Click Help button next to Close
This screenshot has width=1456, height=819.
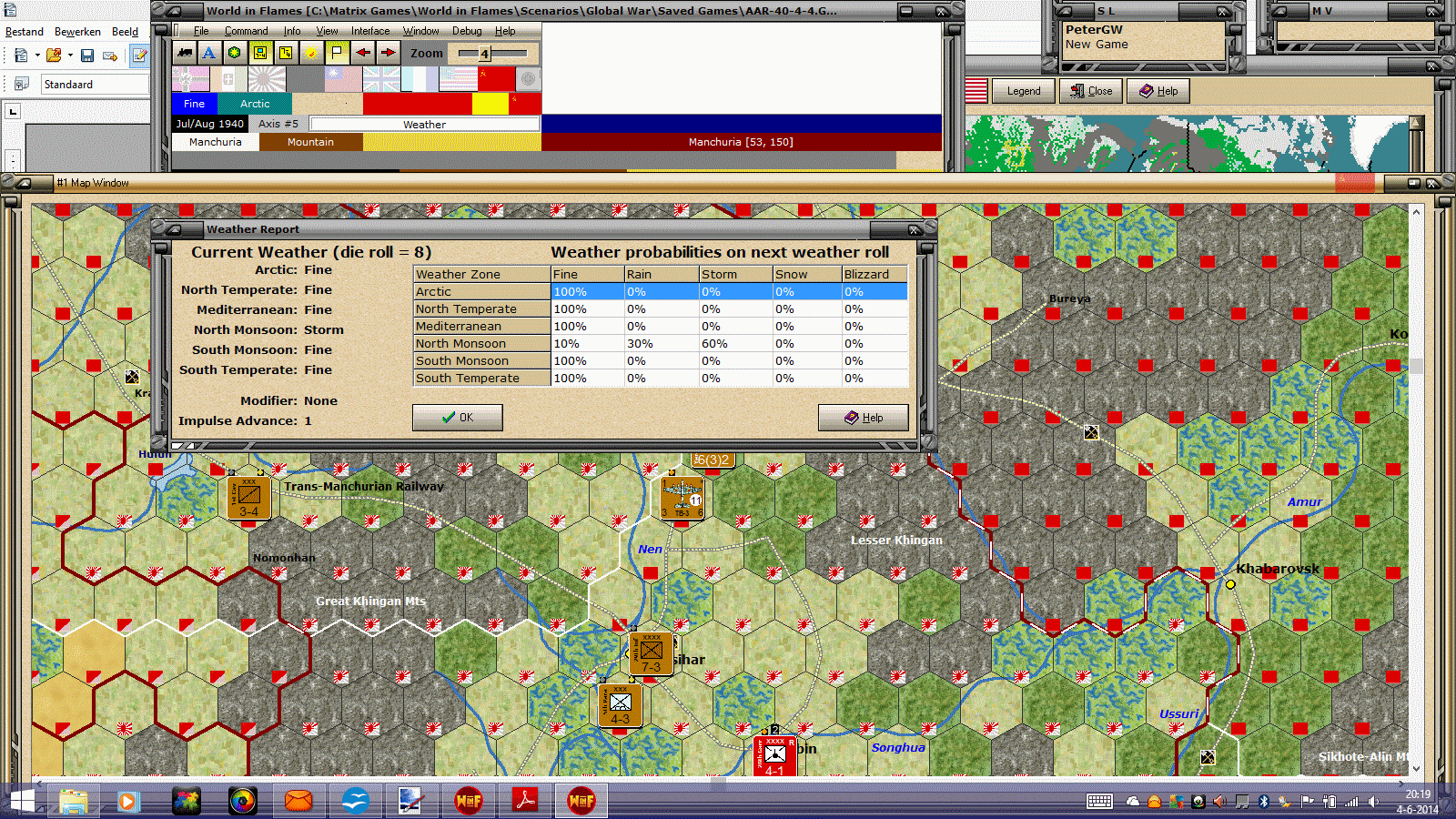pyautogui.click(x=1158, y=91)
